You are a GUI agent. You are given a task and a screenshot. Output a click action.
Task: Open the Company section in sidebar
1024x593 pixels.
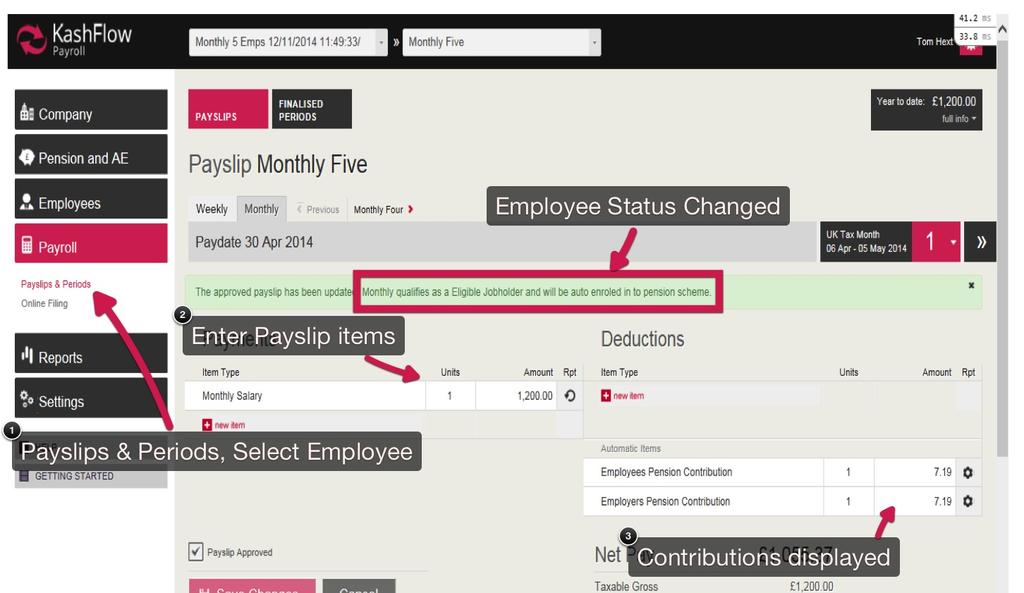click(x=91, y=114)
